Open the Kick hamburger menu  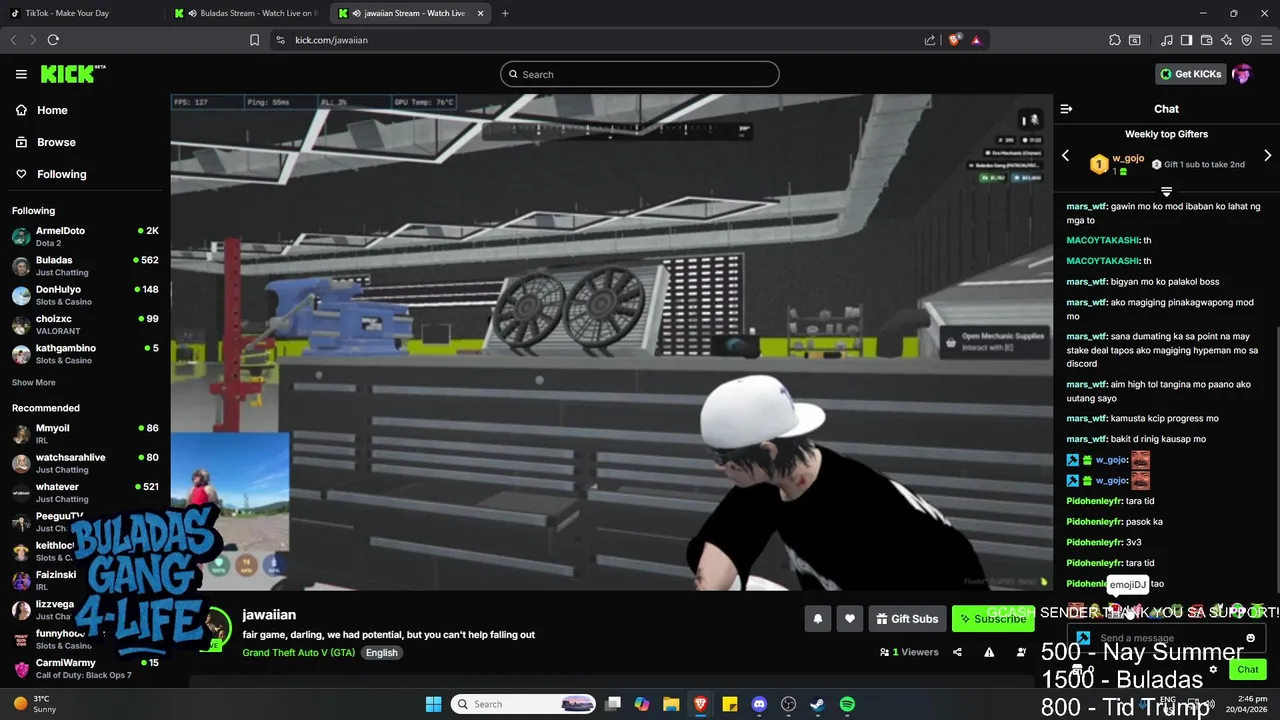click(x=21, y=74)
